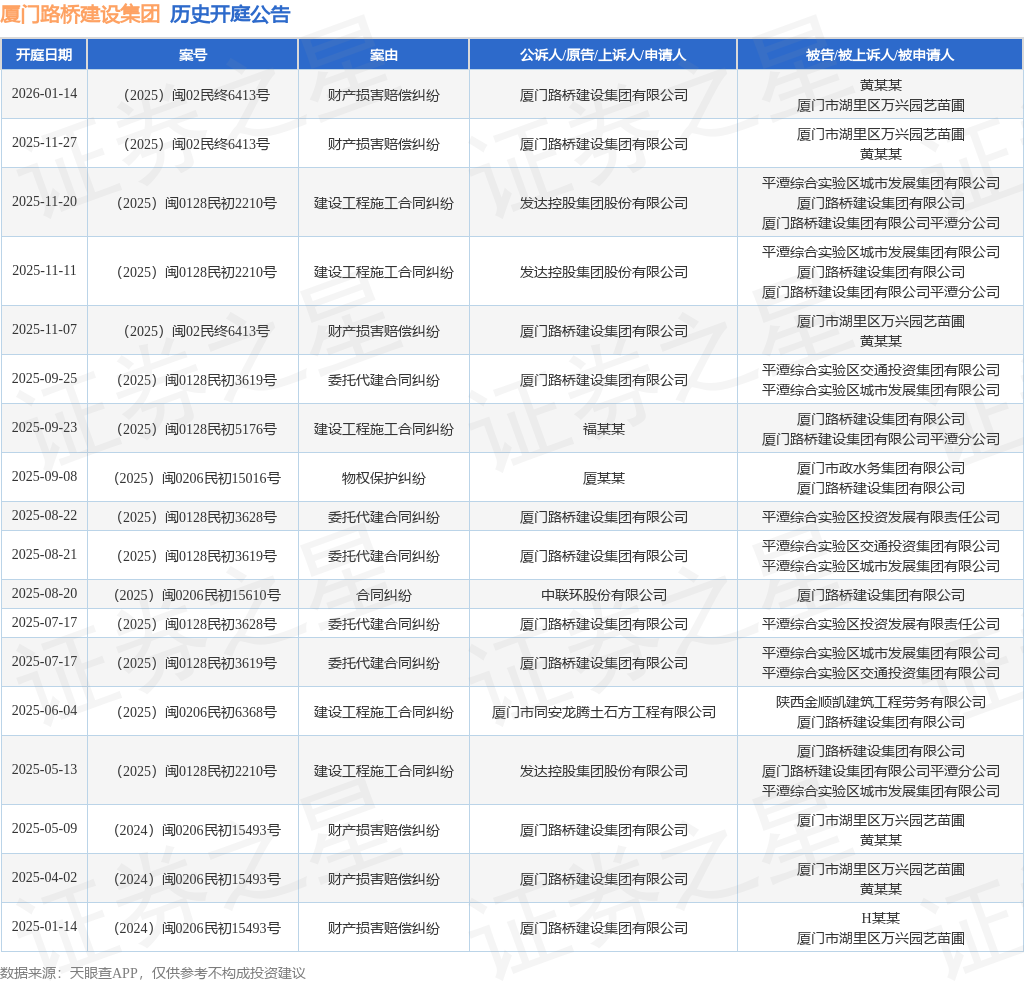The height and width of the screenshot is (982, 1024).
Task: Click plaintiff 厦某某
Action: coord(603,478)
